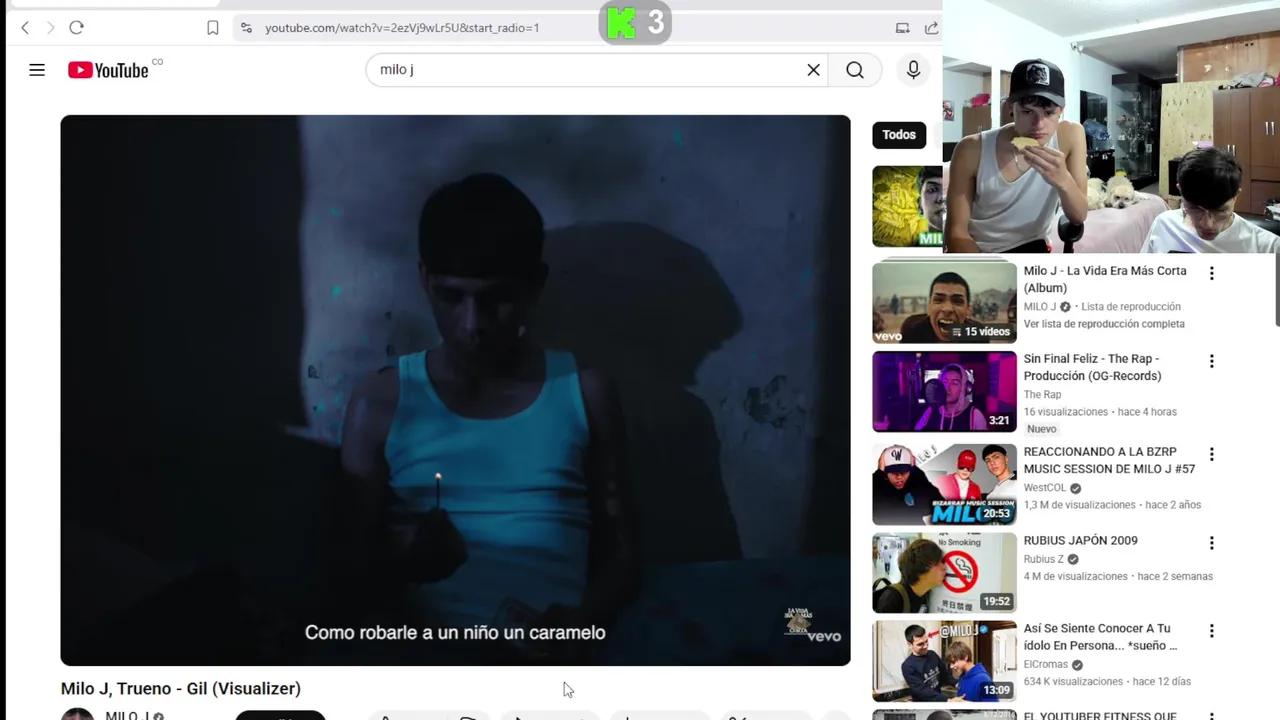Go to YouTube home via logo
1280x720 pixels.
coord(108,70)
